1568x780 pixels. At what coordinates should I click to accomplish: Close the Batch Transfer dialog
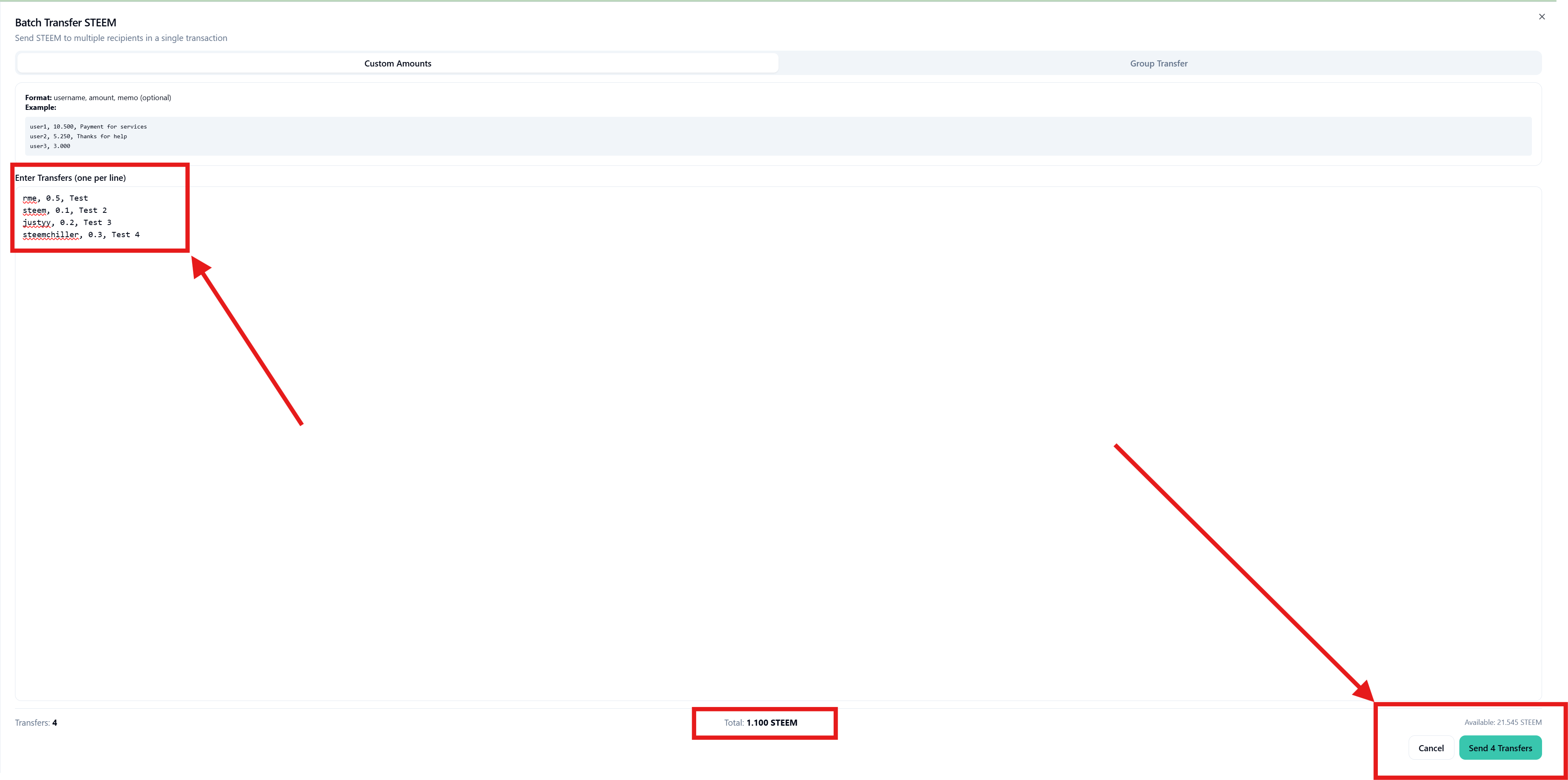click(1541, 17)
